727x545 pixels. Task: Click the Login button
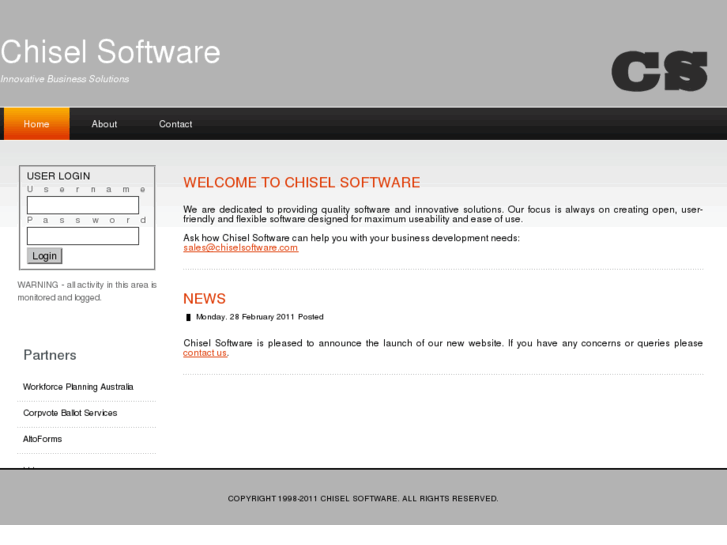(45, 256)
